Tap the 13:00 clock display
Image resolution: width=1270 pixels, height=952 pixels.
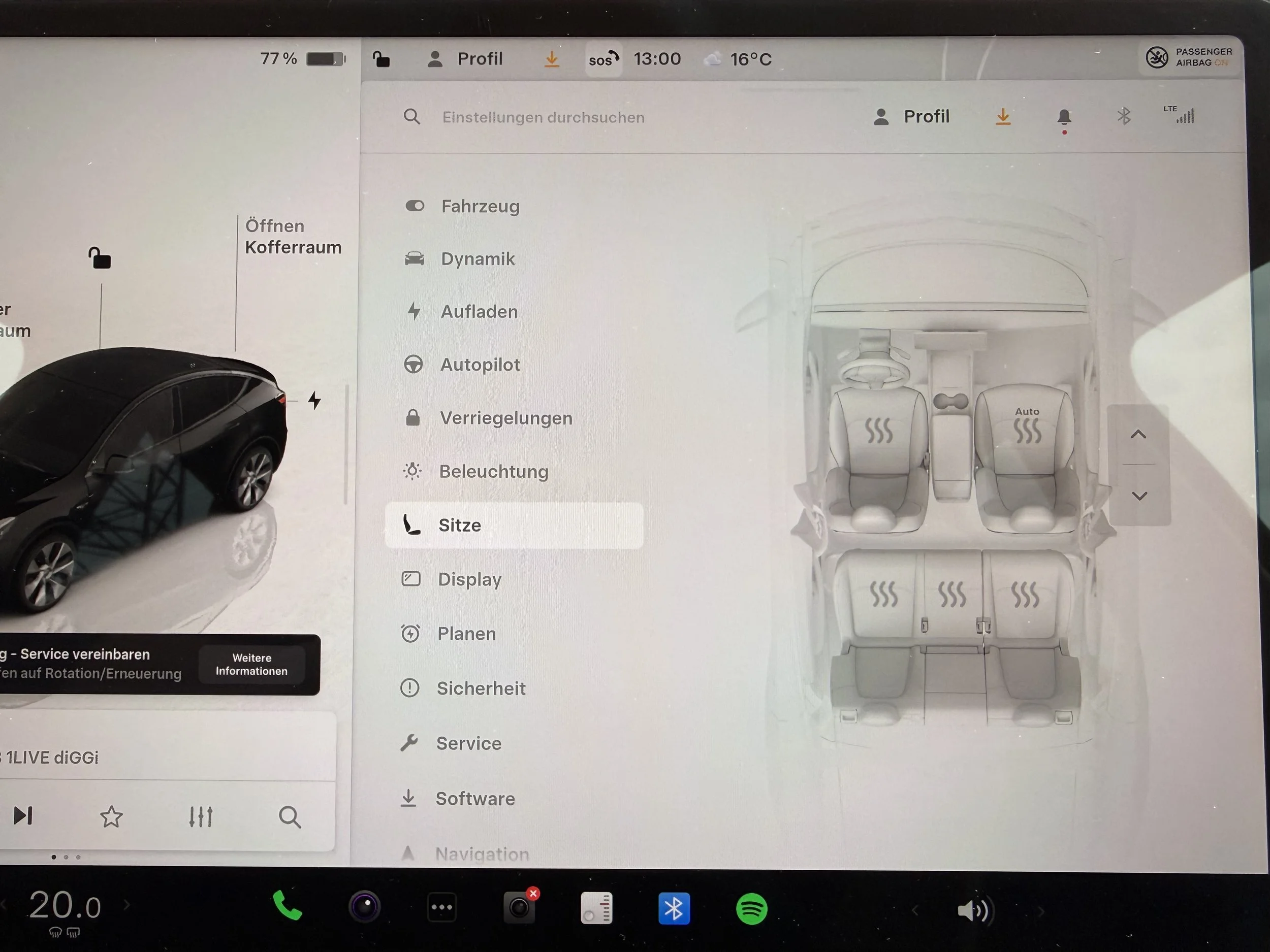coord(657,58)
